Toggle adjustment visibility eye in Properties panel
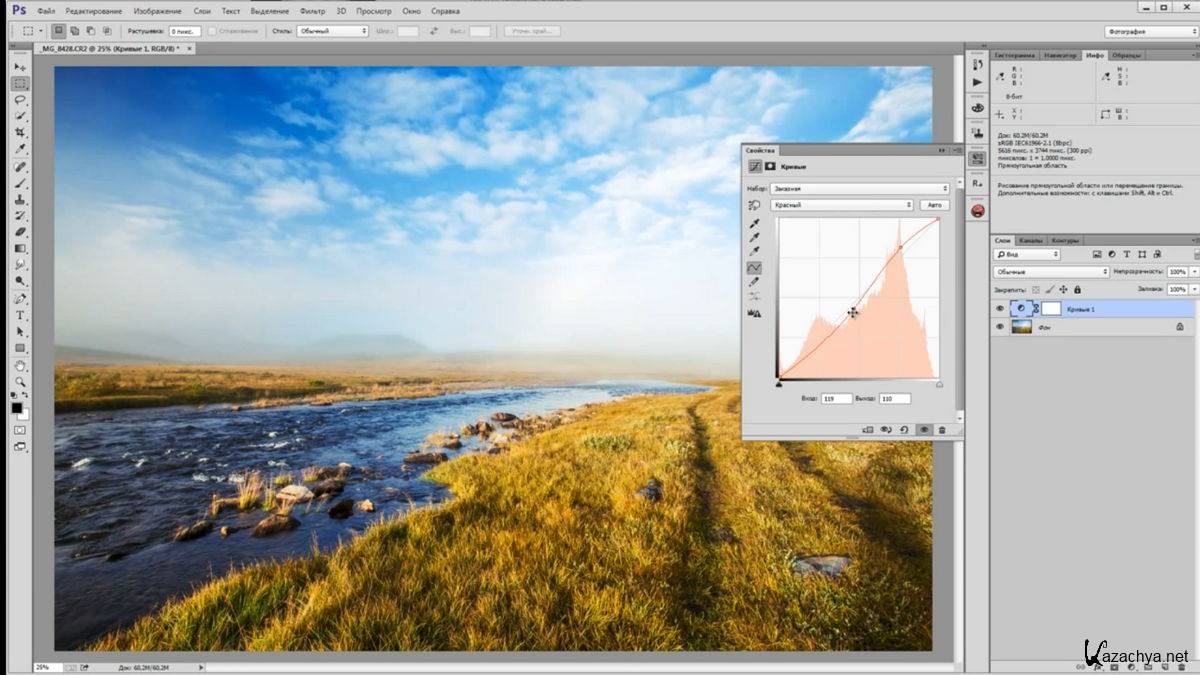 (923, 429)
